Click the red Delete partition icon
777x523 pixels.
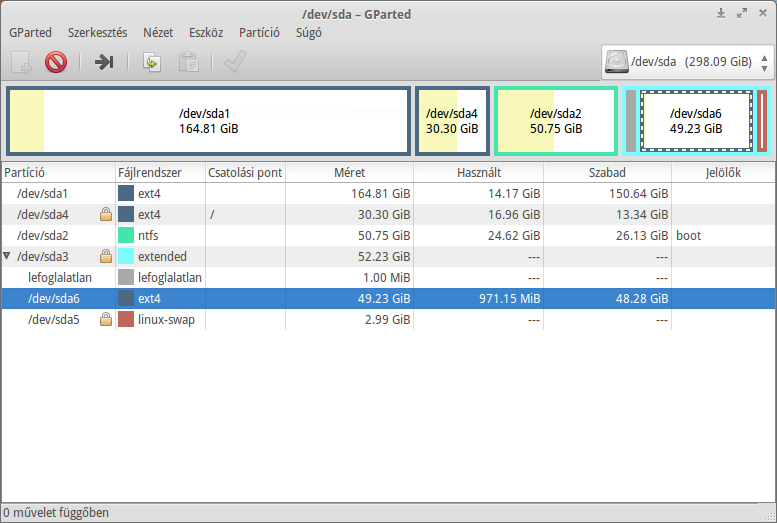(x=56, y=62)
